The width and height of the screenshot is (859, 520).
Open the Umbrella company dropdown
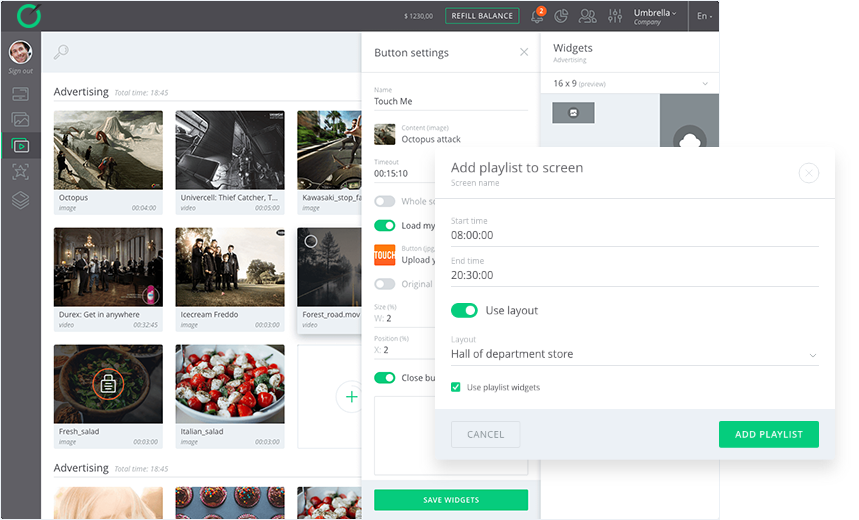click(655, 16)
